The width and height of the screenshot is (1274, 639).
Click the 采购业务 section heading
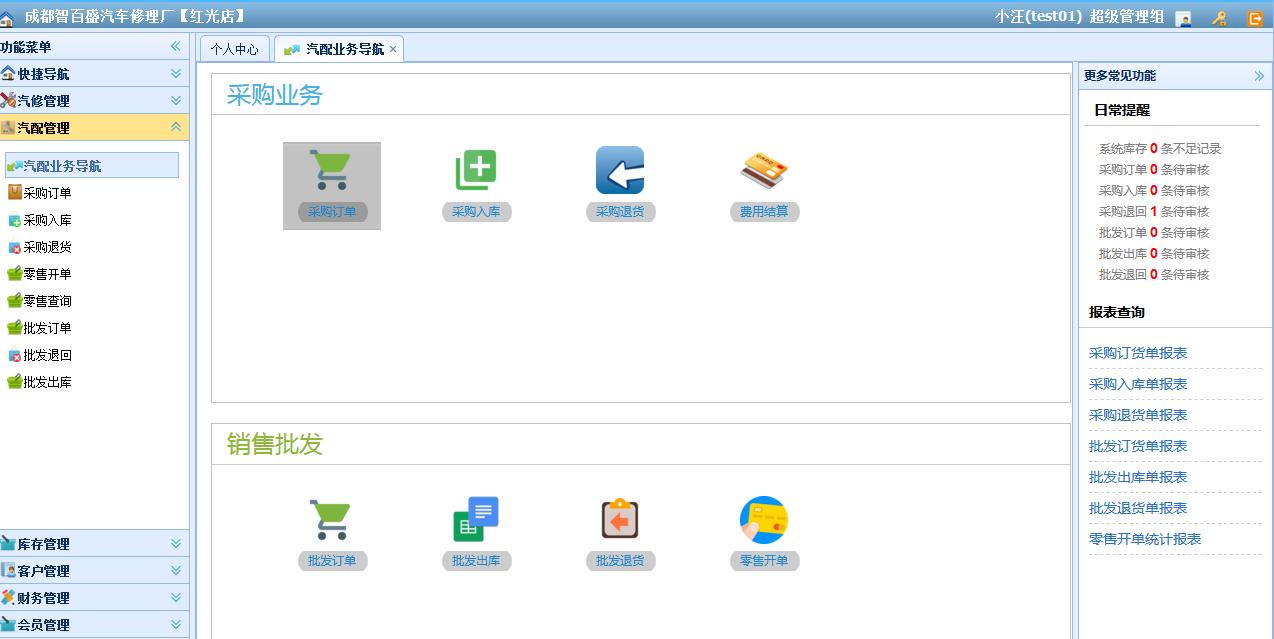tap(275, 95)
